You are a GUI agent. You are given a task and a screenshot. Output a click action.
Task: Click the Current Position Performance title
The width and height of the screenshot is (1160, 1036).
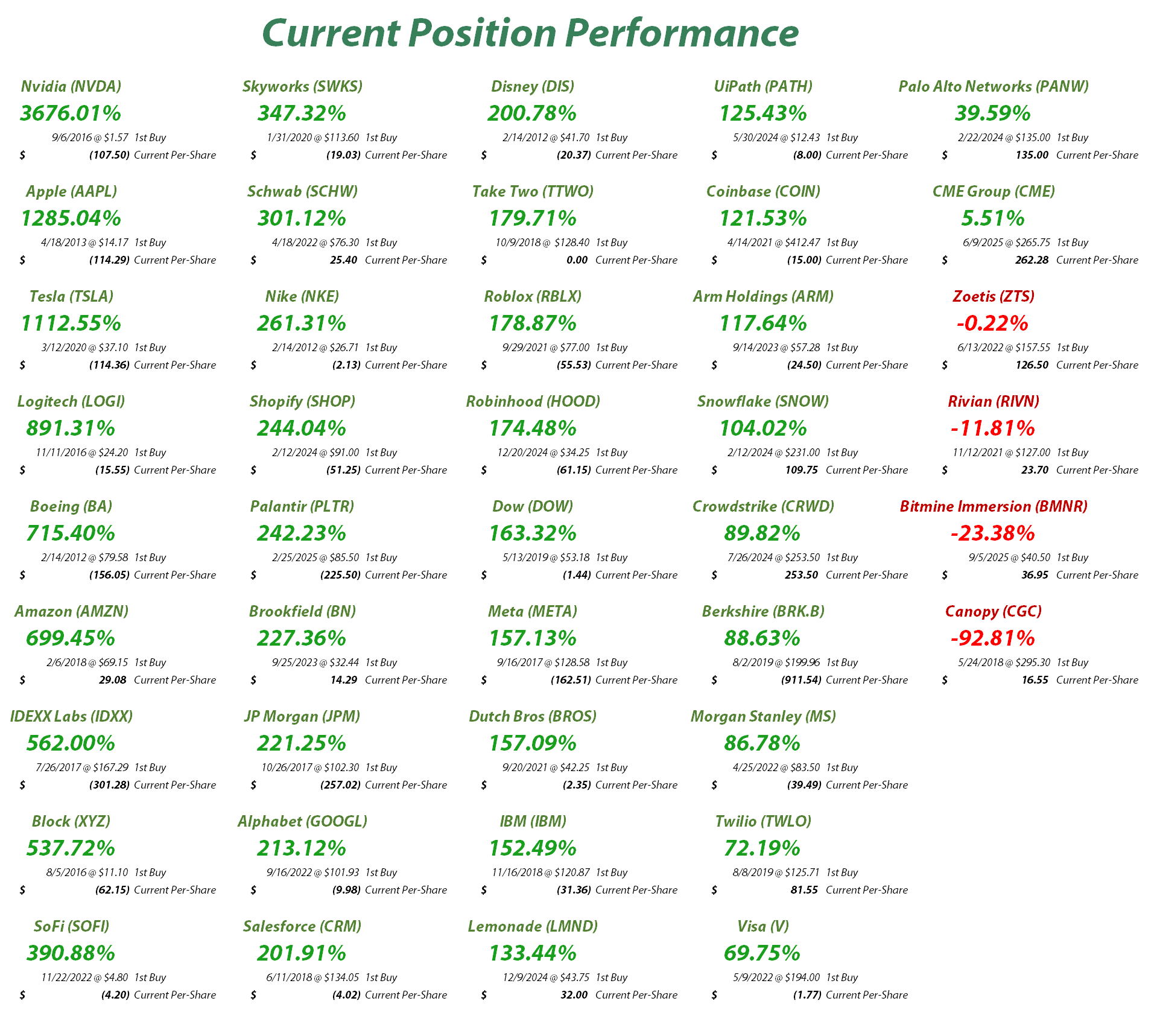[530, 33]
